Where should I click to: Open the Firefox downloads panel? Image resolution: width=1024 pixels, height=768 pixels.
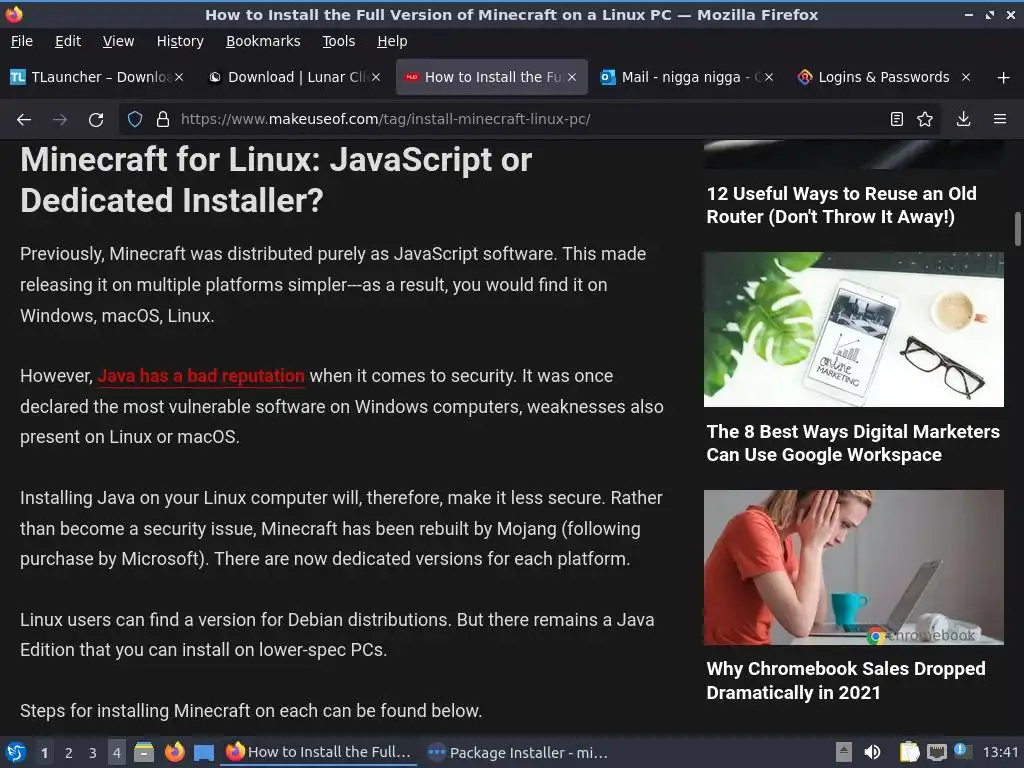pos(963,119)
